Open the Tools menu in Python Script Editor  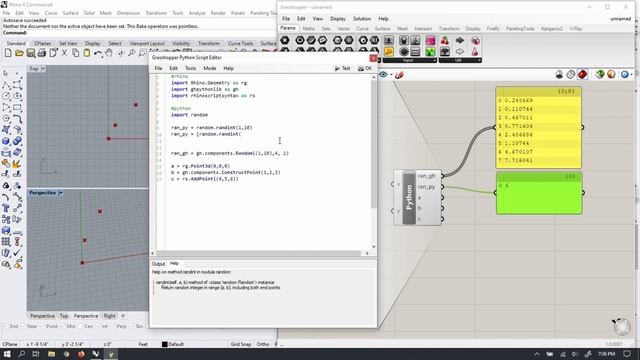191,68
